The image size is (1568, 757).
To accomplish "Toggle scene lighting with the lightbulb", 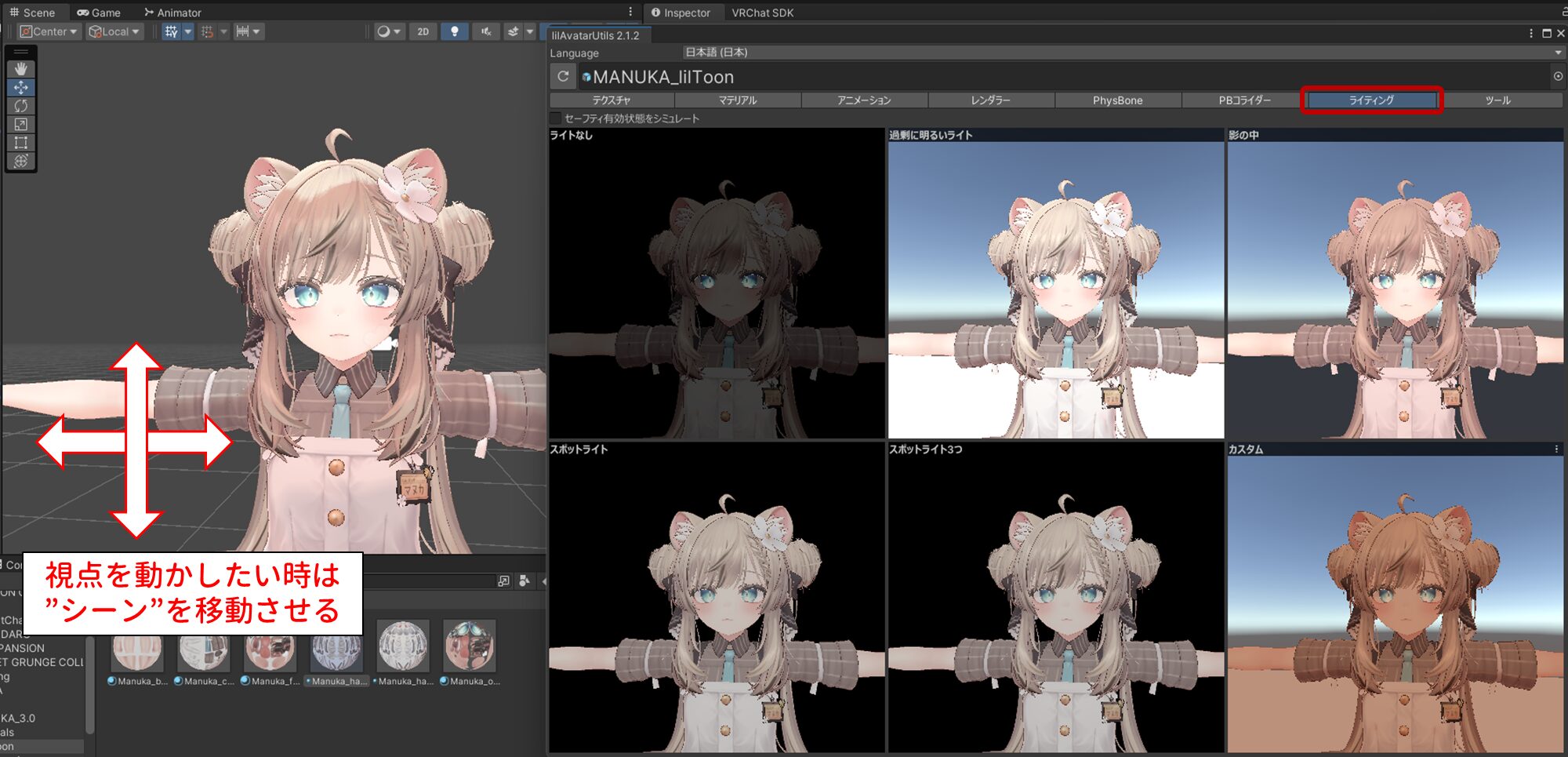I will point(454,32).
